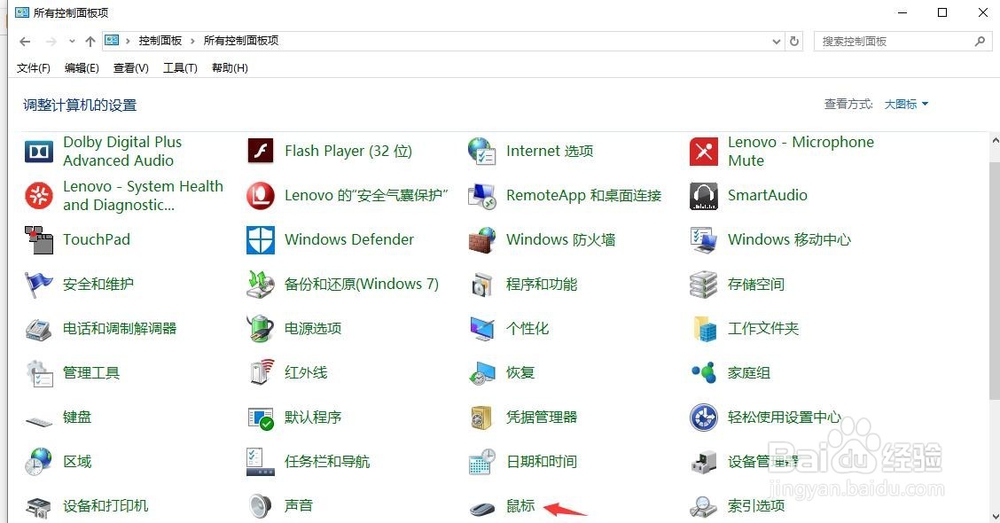Open the 电话和调制解调器 icon
The width and height of the screenshot is (1000, 523).
coord(39,328)
